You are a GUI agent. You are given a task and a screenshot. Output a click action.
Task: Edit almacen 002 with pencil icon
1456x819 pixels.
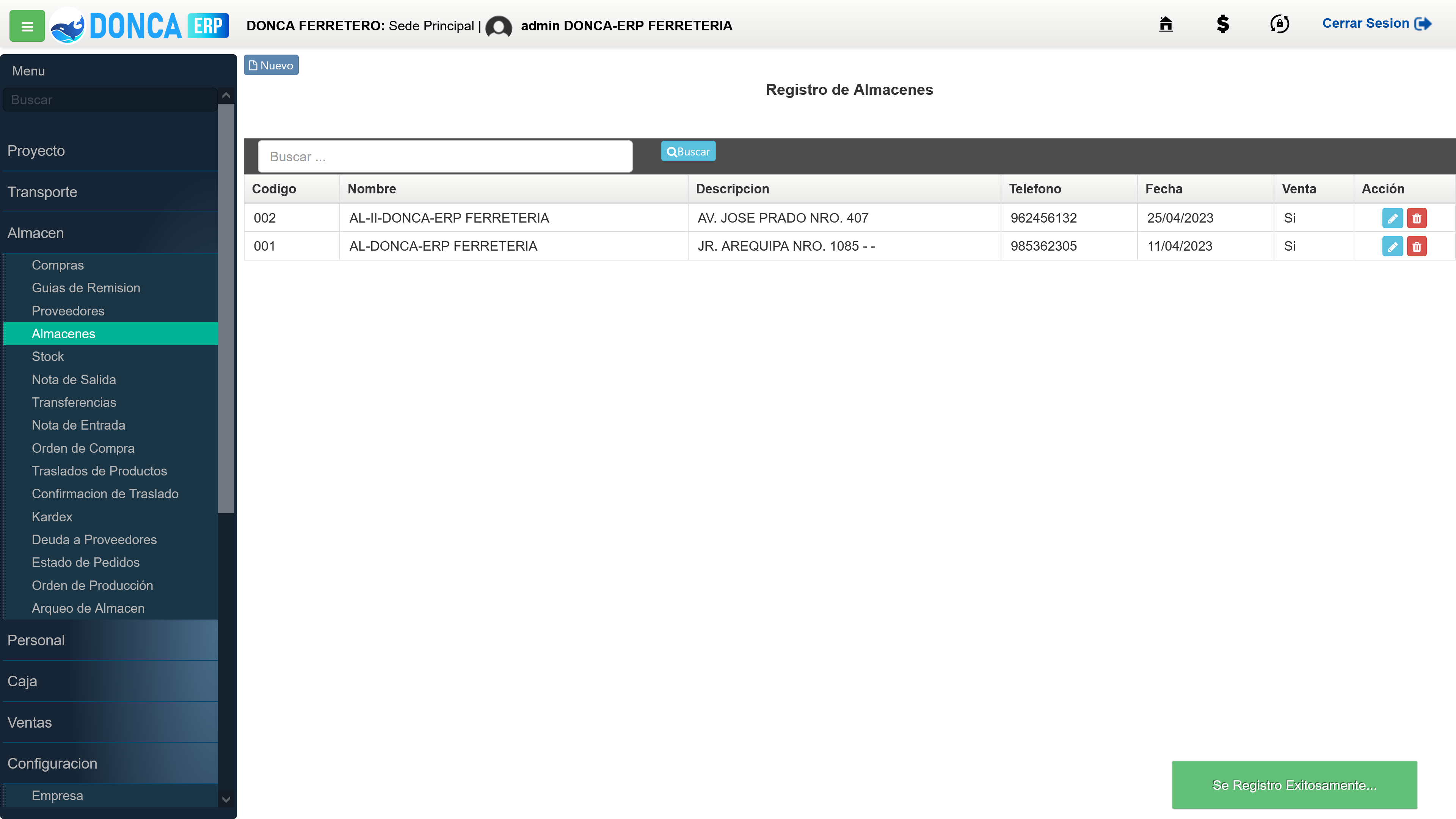point(1392,218)
